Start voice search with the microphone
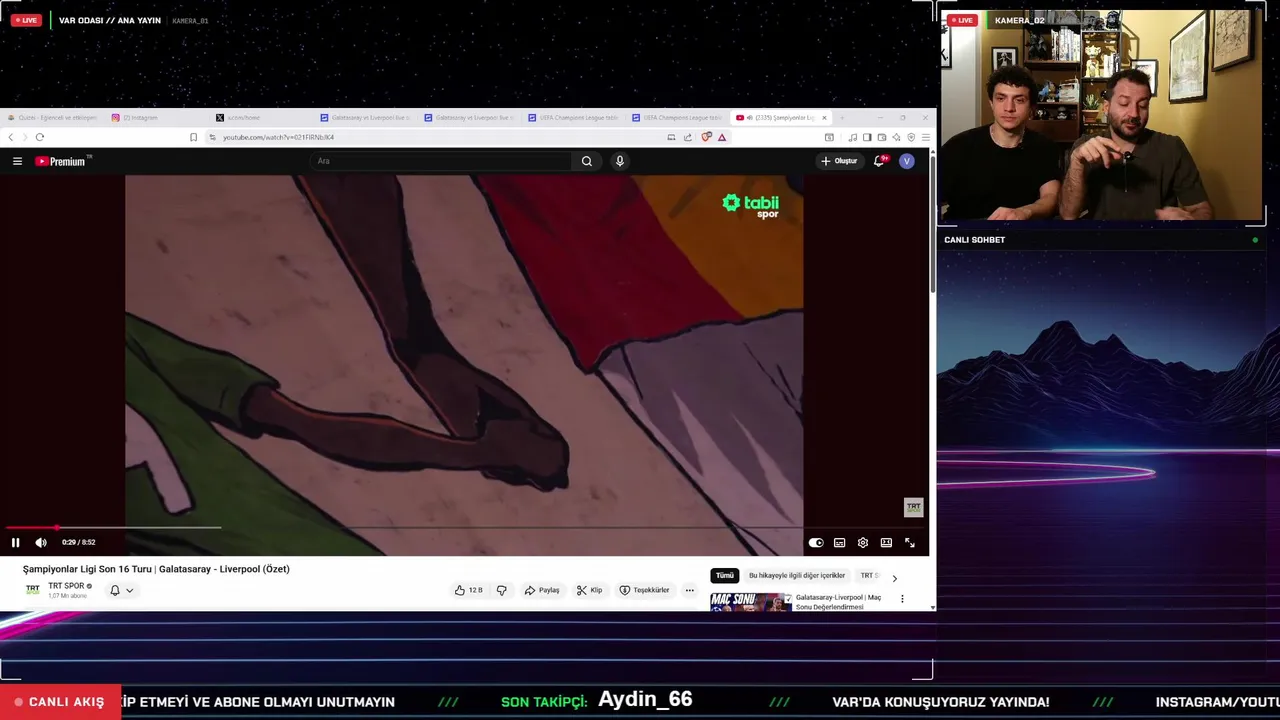 click(x=620, y=161)
